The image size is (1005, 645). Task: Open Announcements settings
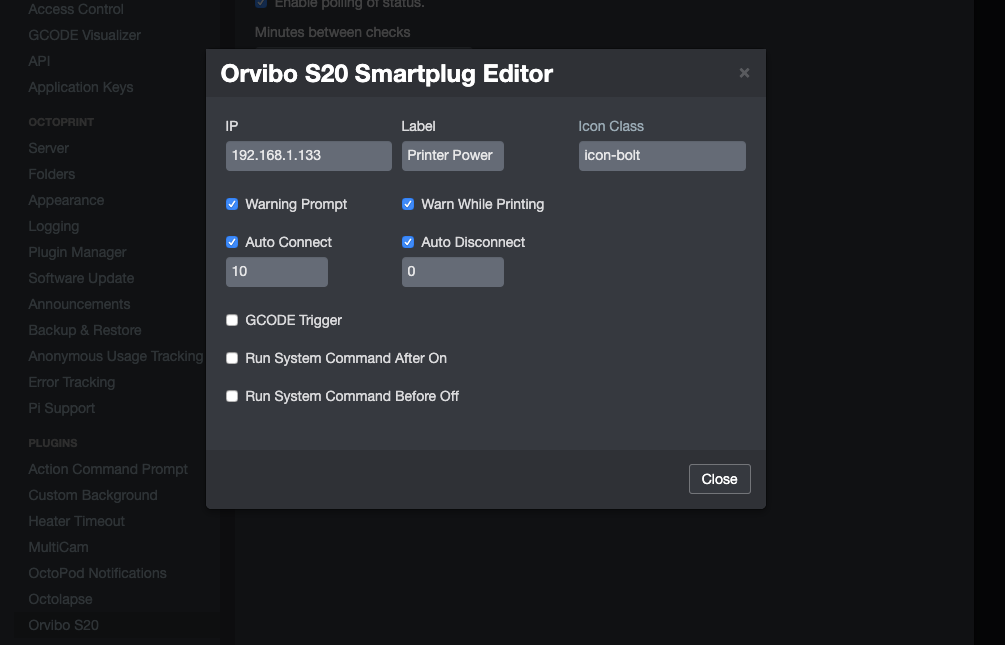(x=79, y=305)
